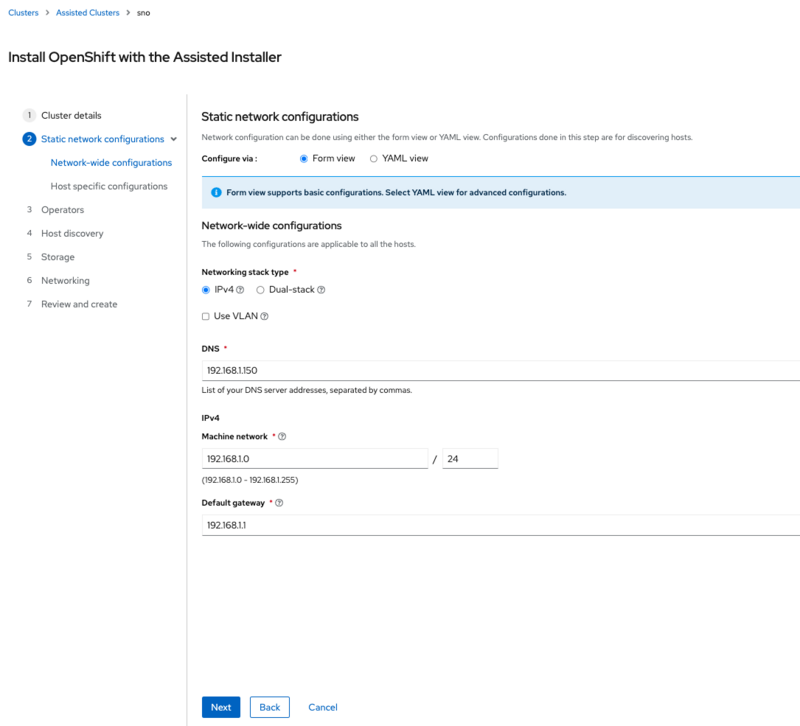Viewport: 800px width, 726px height.
Task: Open the Machine network help icon
Action: pyautogui.click(x=281, y=436)
